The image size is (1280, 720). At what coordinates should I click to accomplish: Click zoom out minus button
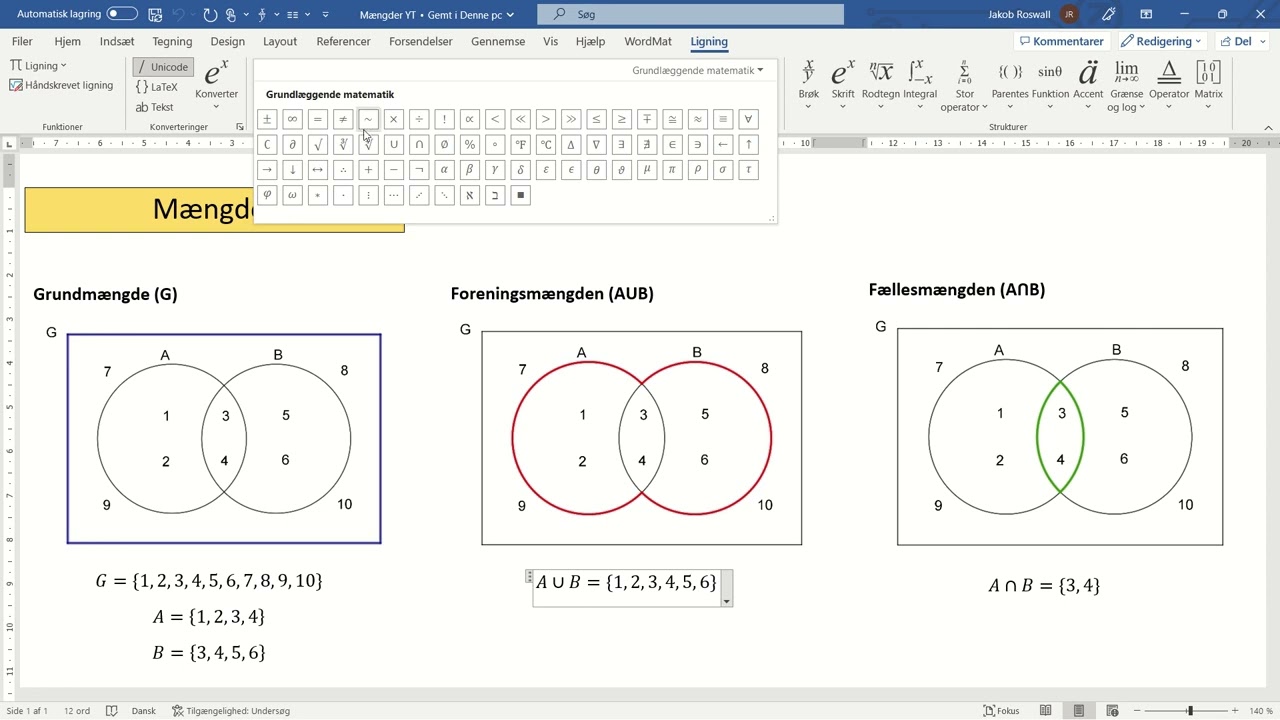click(1138, 711)
